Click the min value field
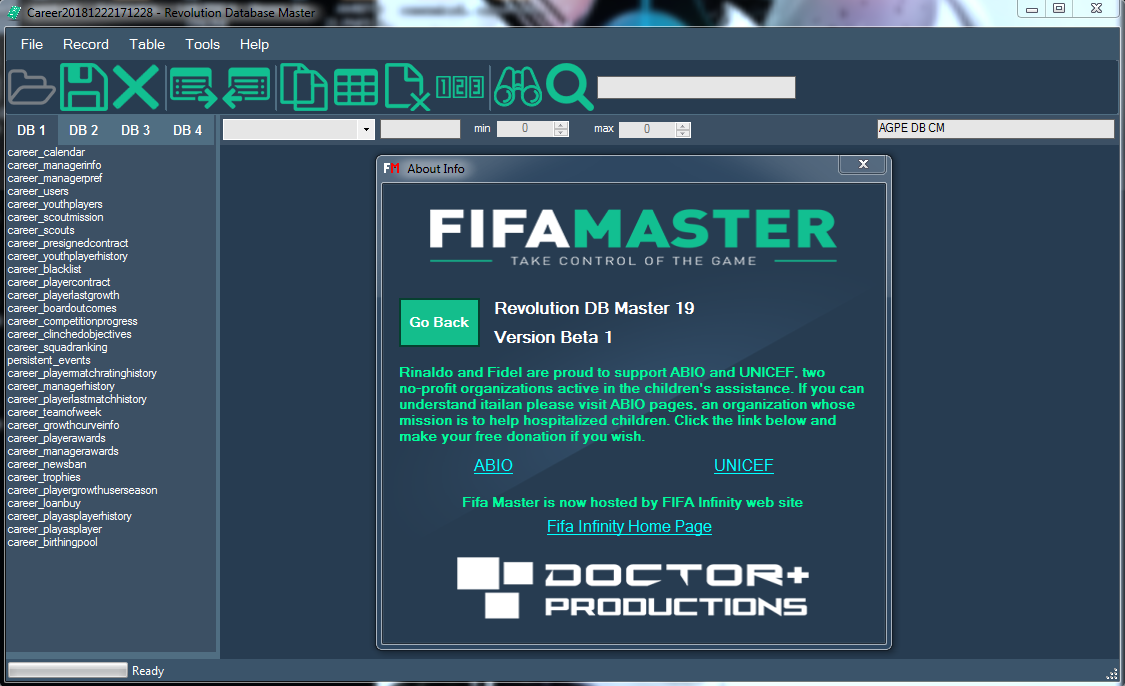 pyautogui.click(x=525, y=129)
